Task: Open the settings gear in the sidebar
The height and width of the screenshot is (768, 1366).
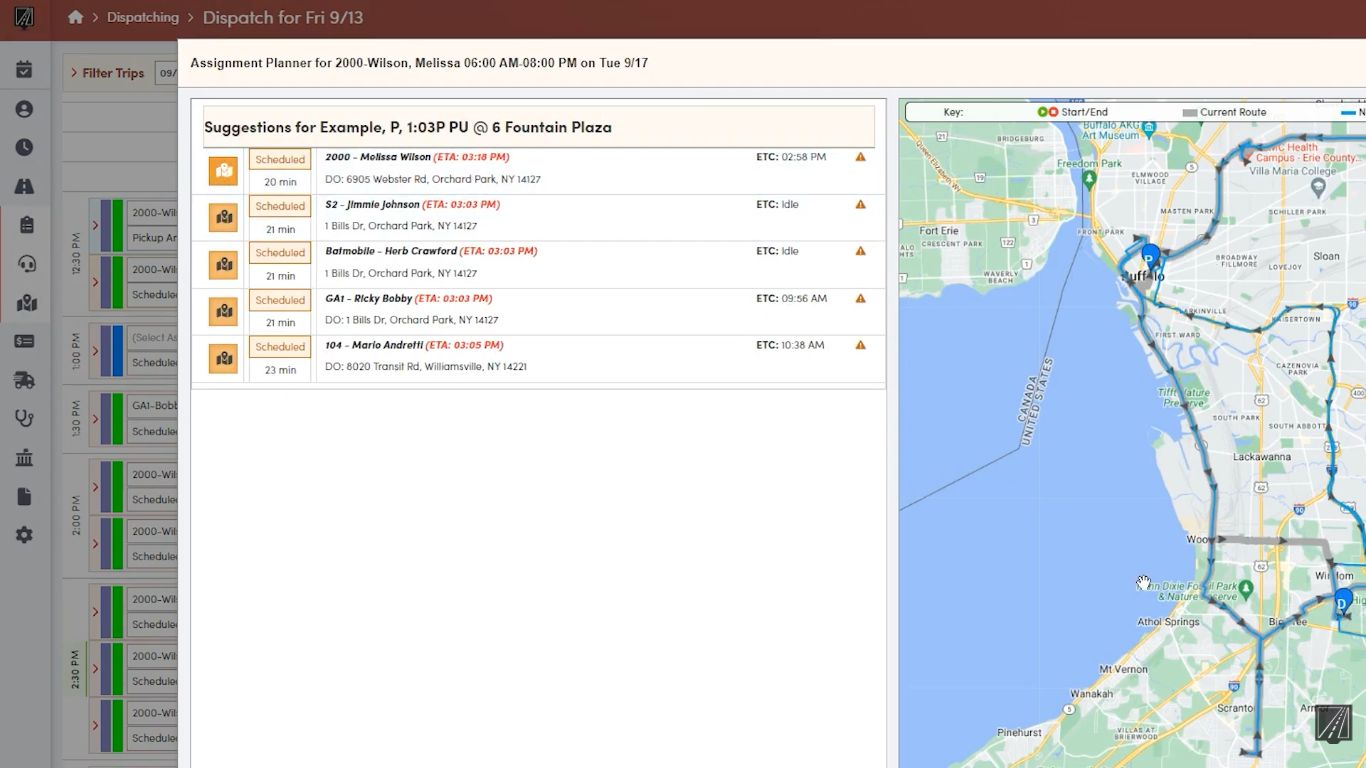Action: point(24,535)
